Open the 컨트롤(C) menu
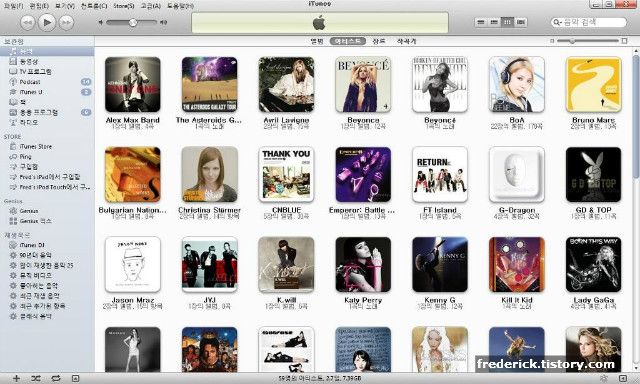The image size is (640, 384). click(x=94, y=6)
